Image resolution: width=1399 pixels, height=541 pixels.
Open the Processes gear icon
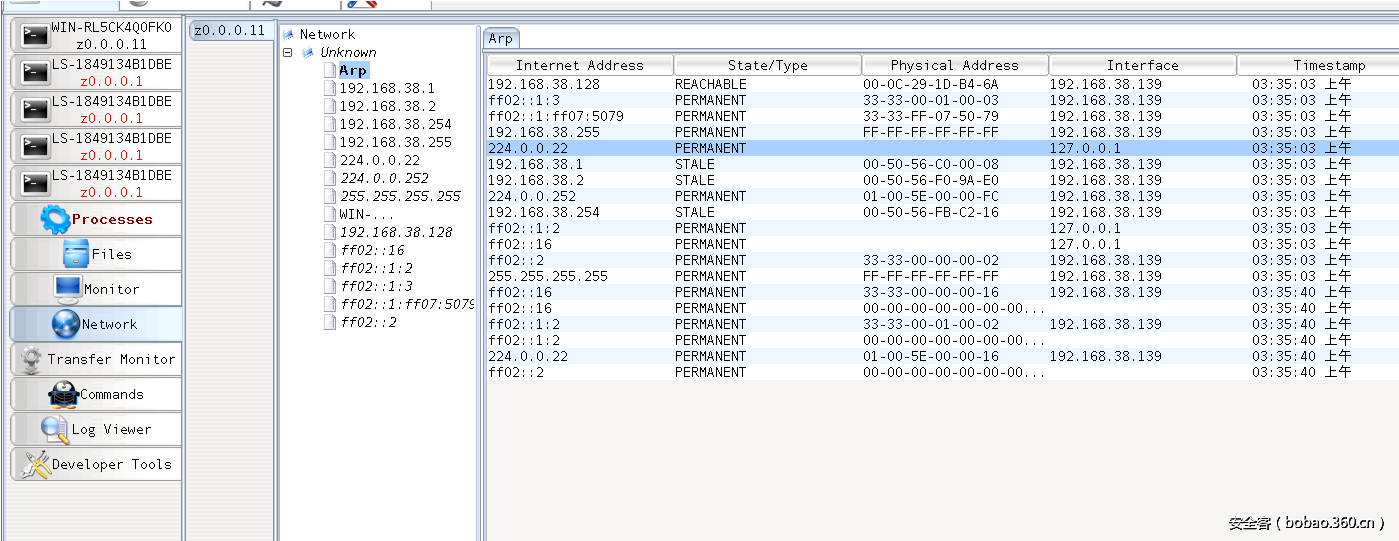(55, 219)
